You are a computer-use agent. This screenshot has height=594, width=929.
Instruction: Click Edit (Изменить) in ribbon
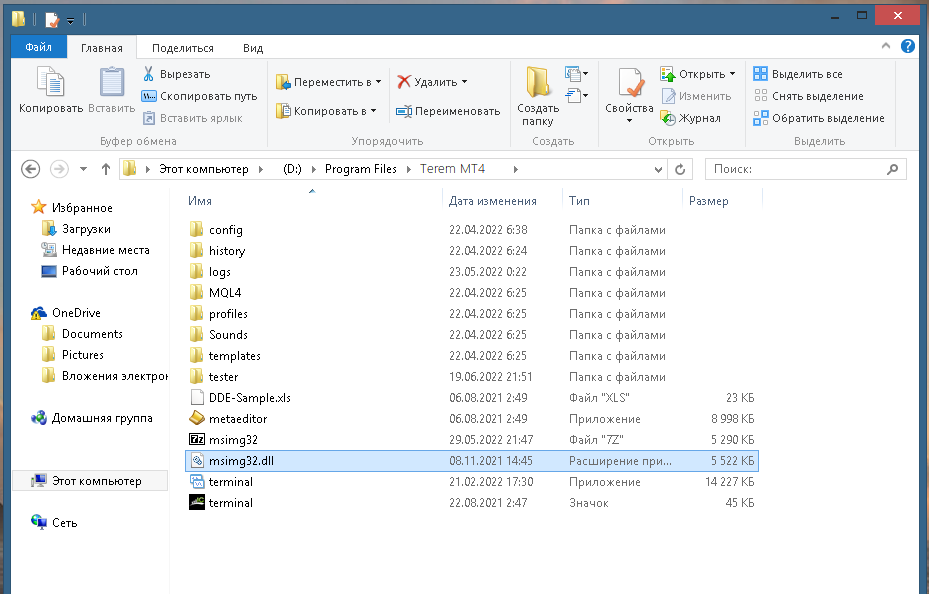(x=696, y=96)
